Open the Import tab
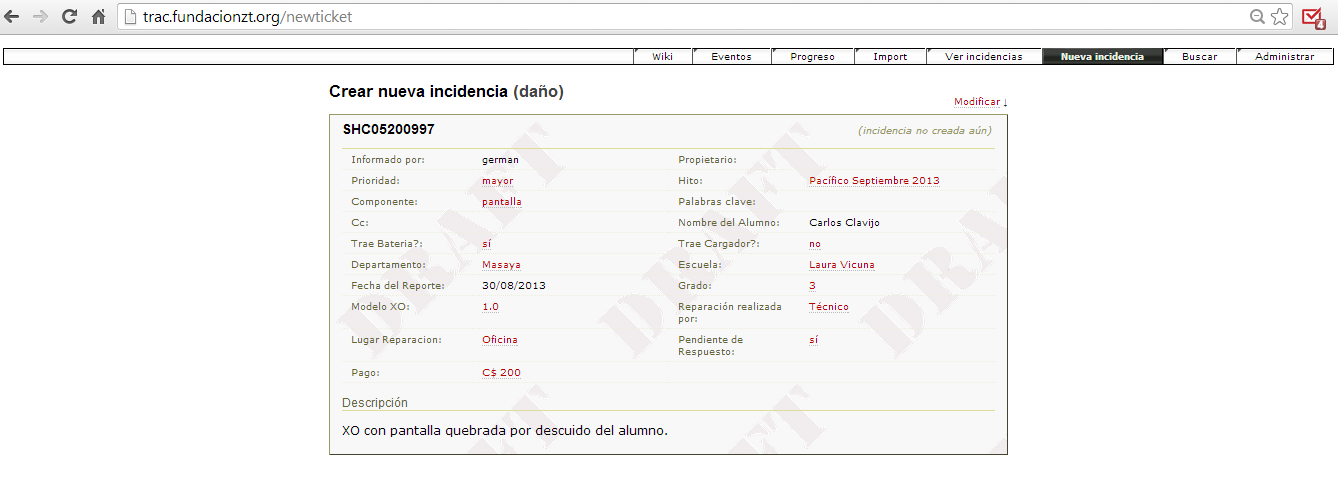This screenshot has height=495, width=1338. pos(890,57)
